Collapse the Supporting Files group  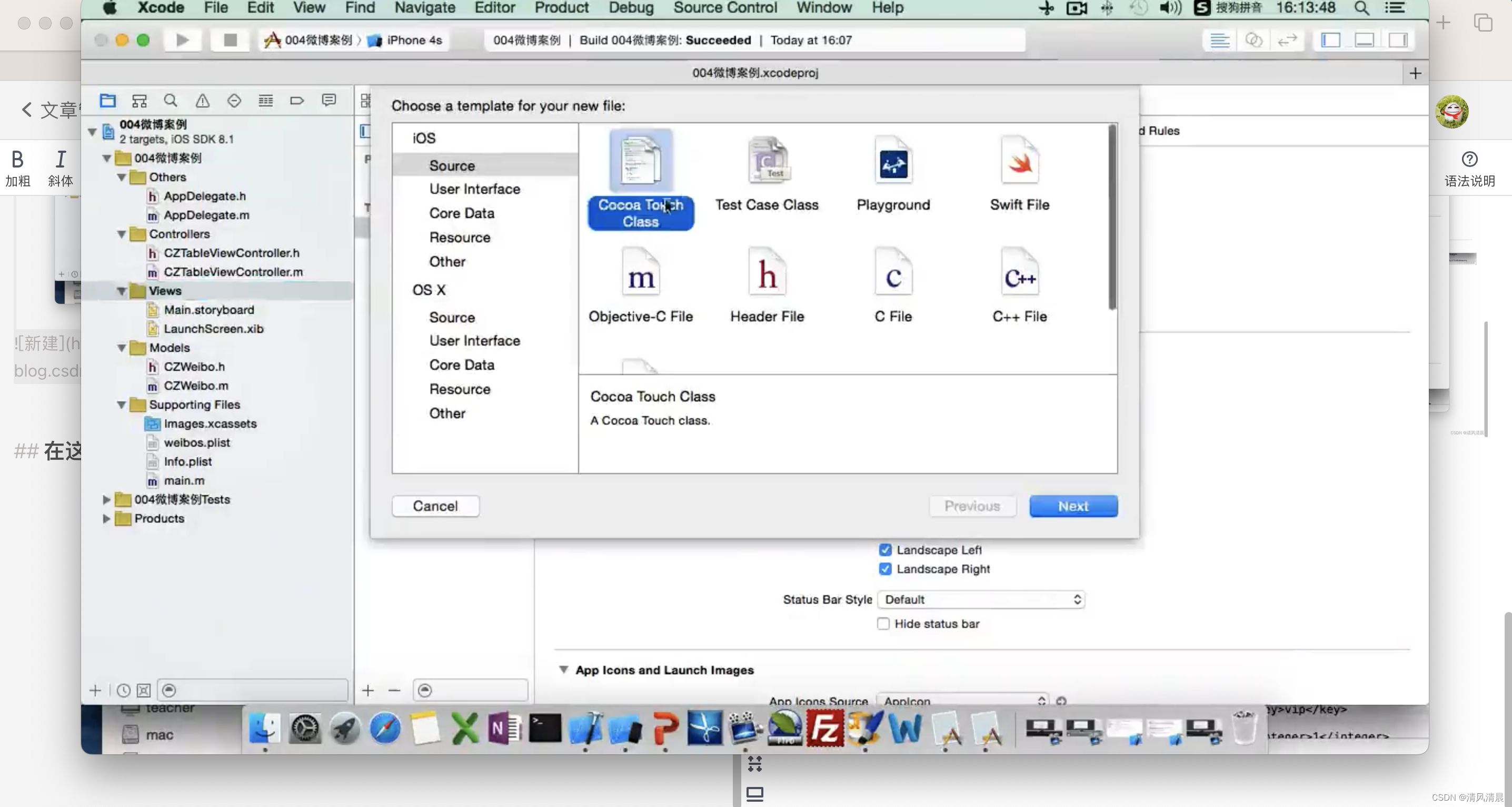pyautogui.click(x=122, y=405)
